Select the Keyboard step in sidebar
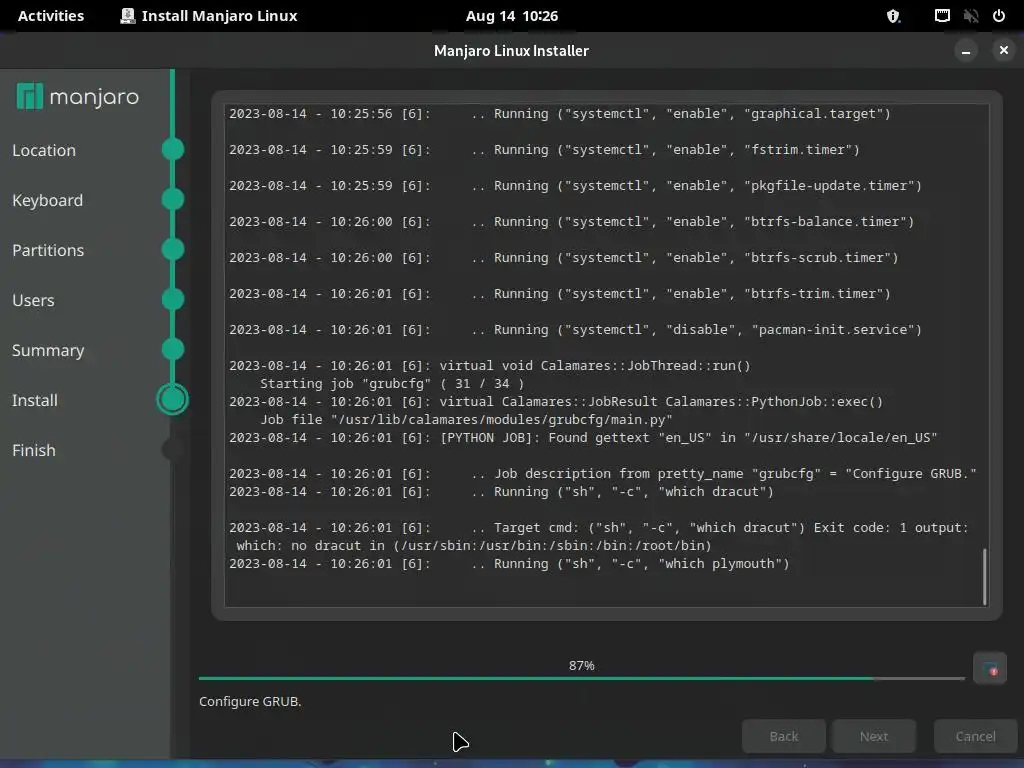This screenshot has width=1024, height=768. (x=48, y=200)
